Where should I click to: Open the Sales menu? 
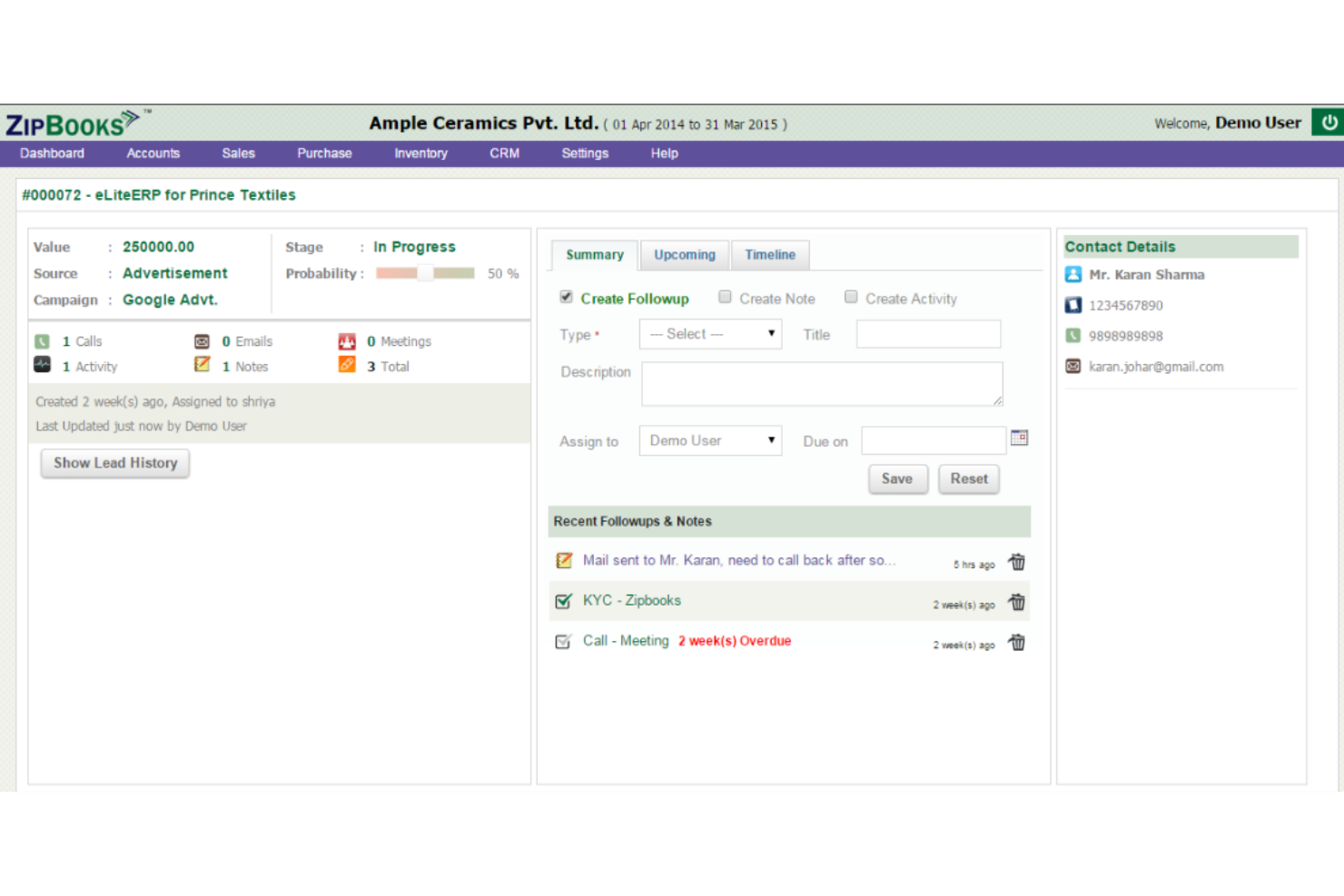239,153
